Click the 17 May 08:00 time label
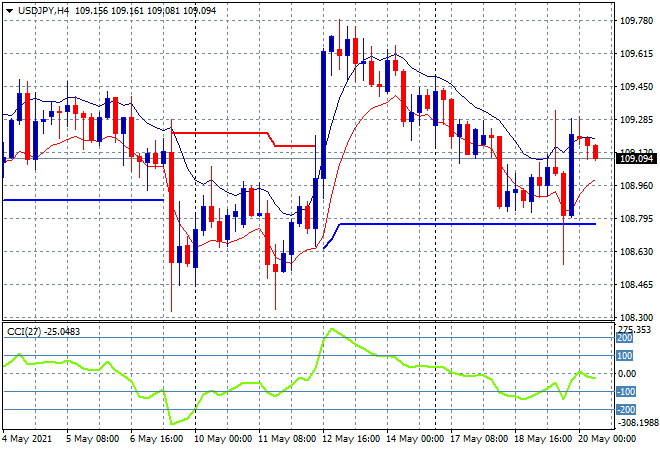Screen dimensions: 660x450 coord(479,439)
